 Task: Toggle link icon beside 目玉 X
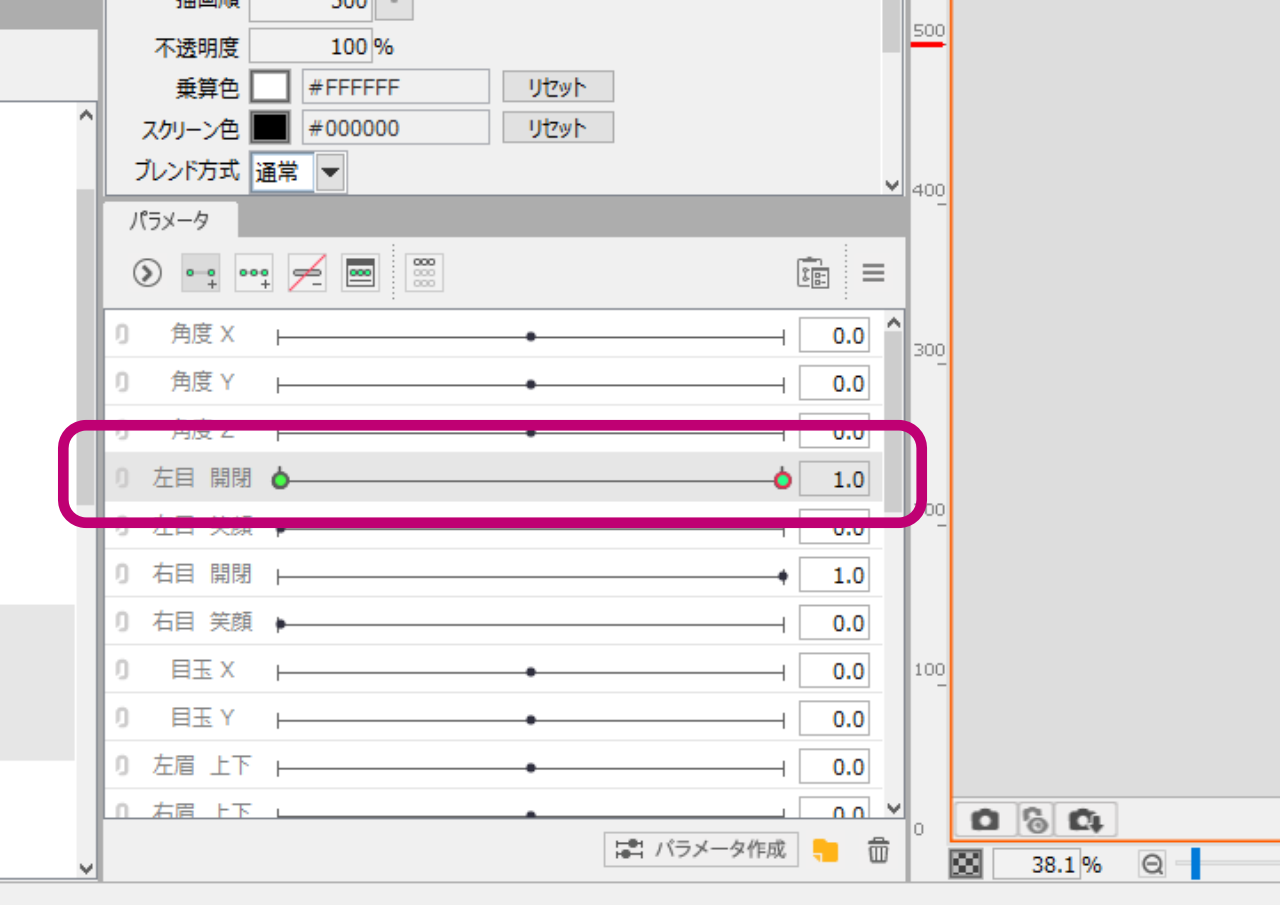122,671
